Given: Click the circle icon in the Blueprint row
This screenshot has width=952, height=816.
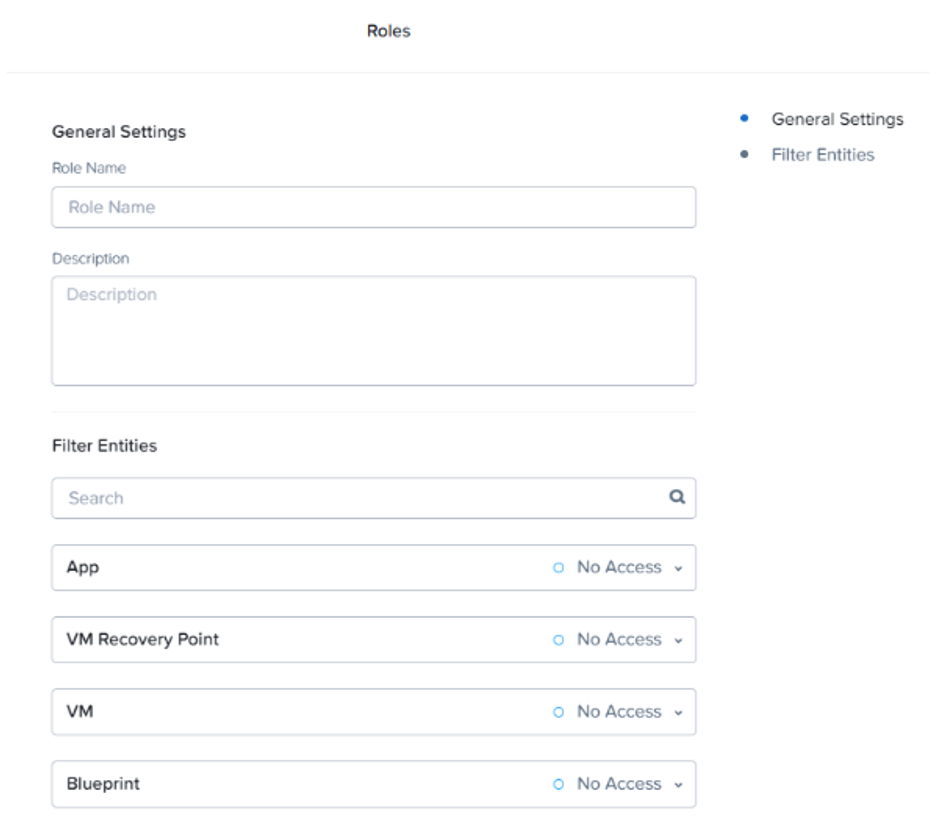Looking at the screenshot, I should pos(559,784).
